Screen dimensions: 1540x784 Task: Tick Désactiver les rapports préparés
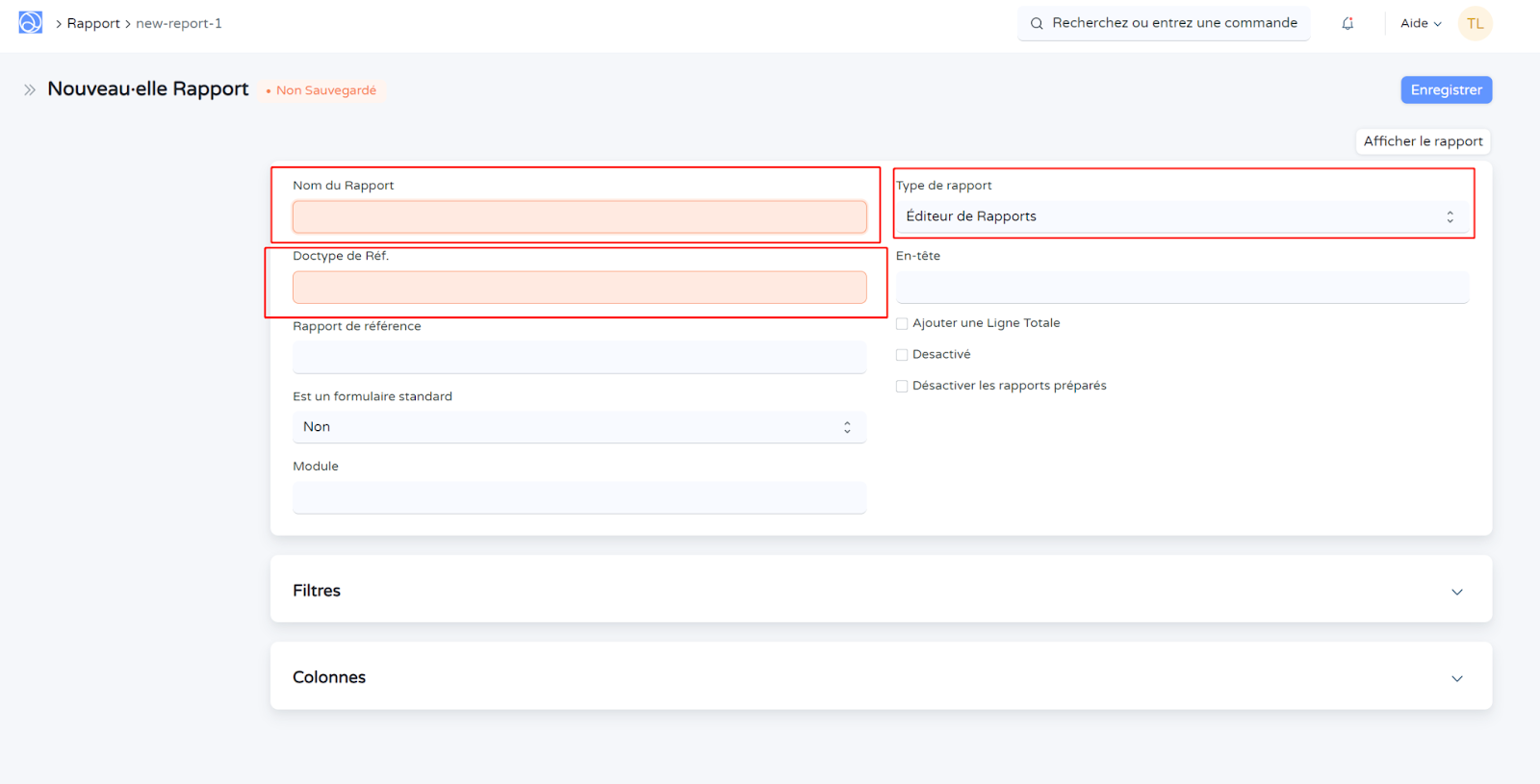pyautogui.click(x=902, y=387)
